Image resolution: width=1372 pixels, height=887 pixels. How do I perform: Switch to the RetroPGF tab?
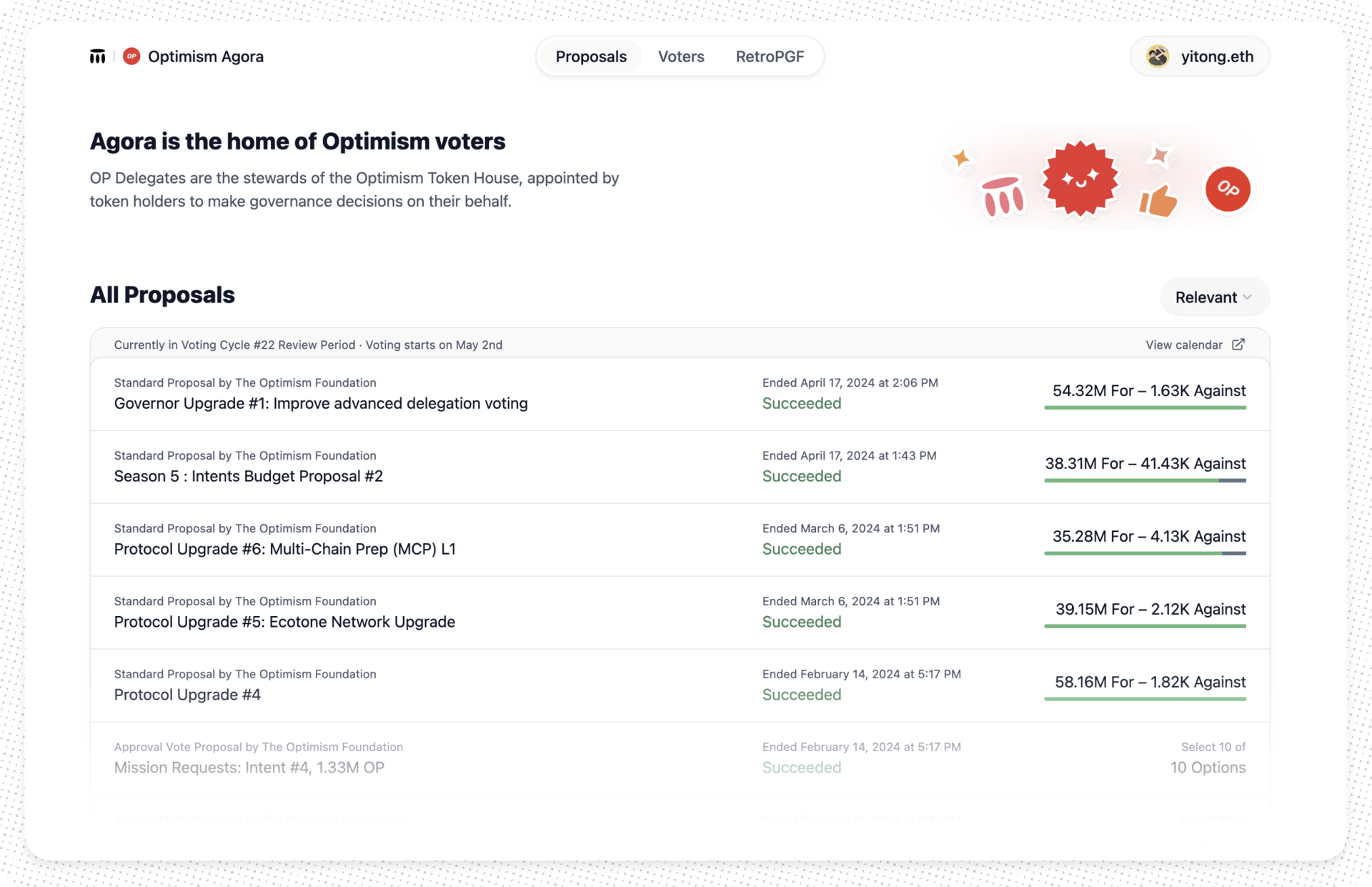coord(770,56)
